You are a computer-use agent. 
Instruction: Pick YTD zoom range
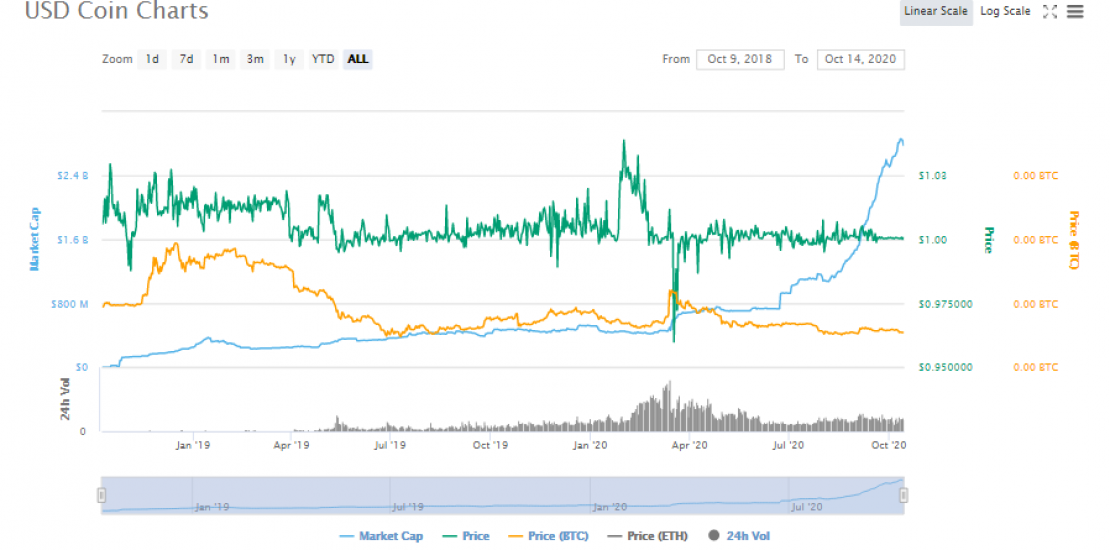323,59
